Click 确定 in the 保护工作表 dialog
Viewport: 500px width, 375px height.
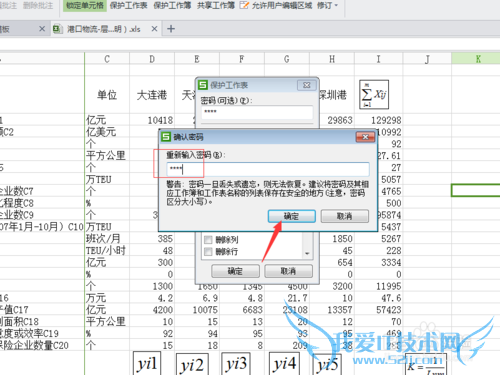tap(235, 271)
